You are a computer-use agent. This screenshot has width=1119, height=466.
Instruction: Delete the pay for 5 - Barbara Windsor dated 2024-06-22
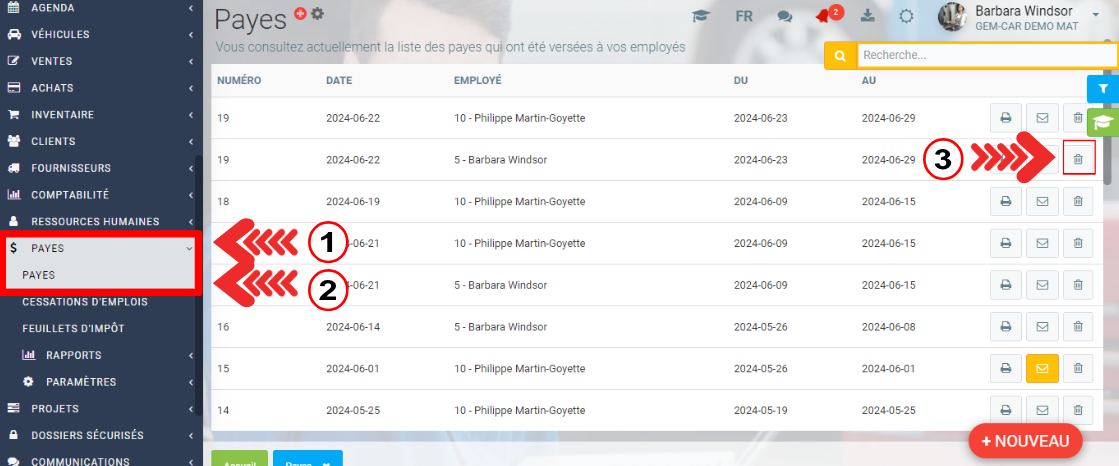(x=1078, y=159)
